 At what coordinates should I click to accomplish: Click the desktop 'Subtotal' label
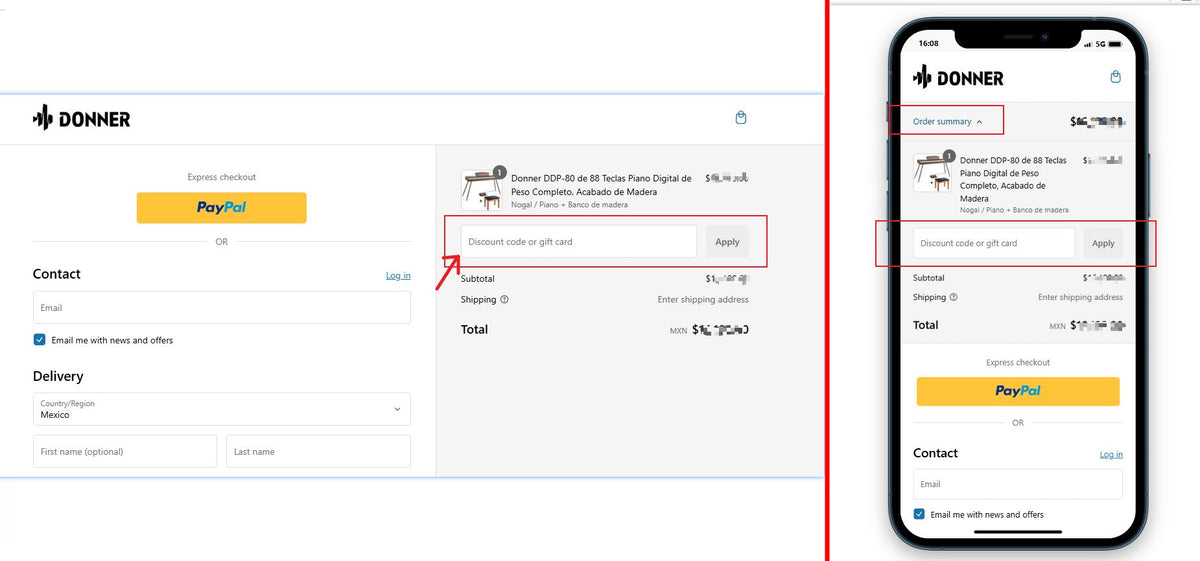[478, 279]
